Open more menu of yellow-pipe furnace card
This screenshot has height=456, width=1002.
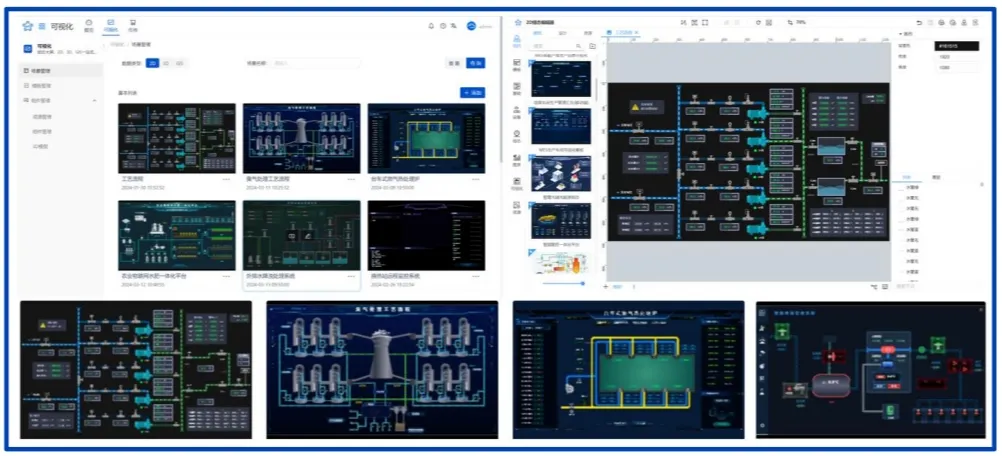click(x=476, y=179)
